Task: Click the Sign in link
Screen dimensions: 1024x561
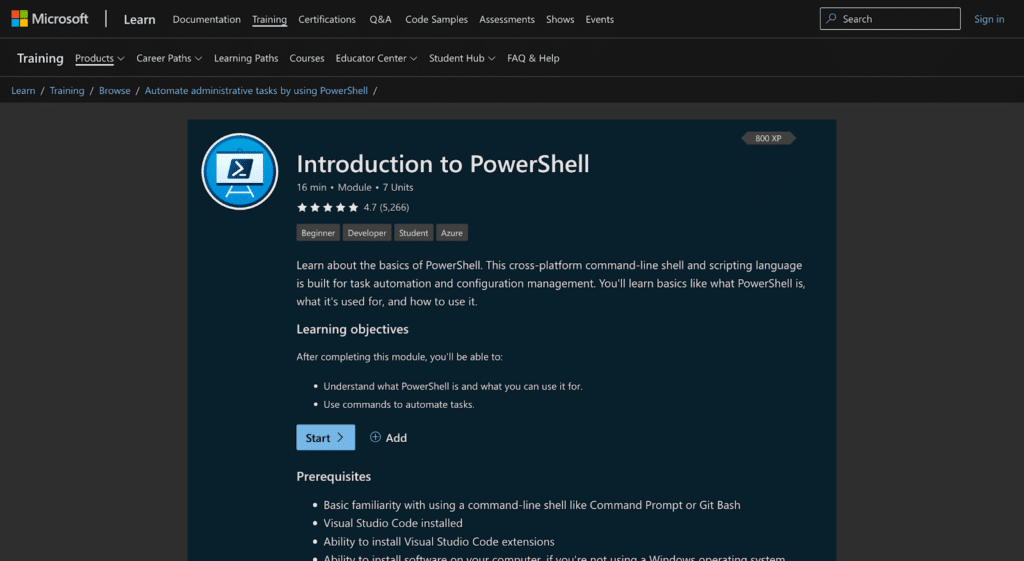Action: 989,19
